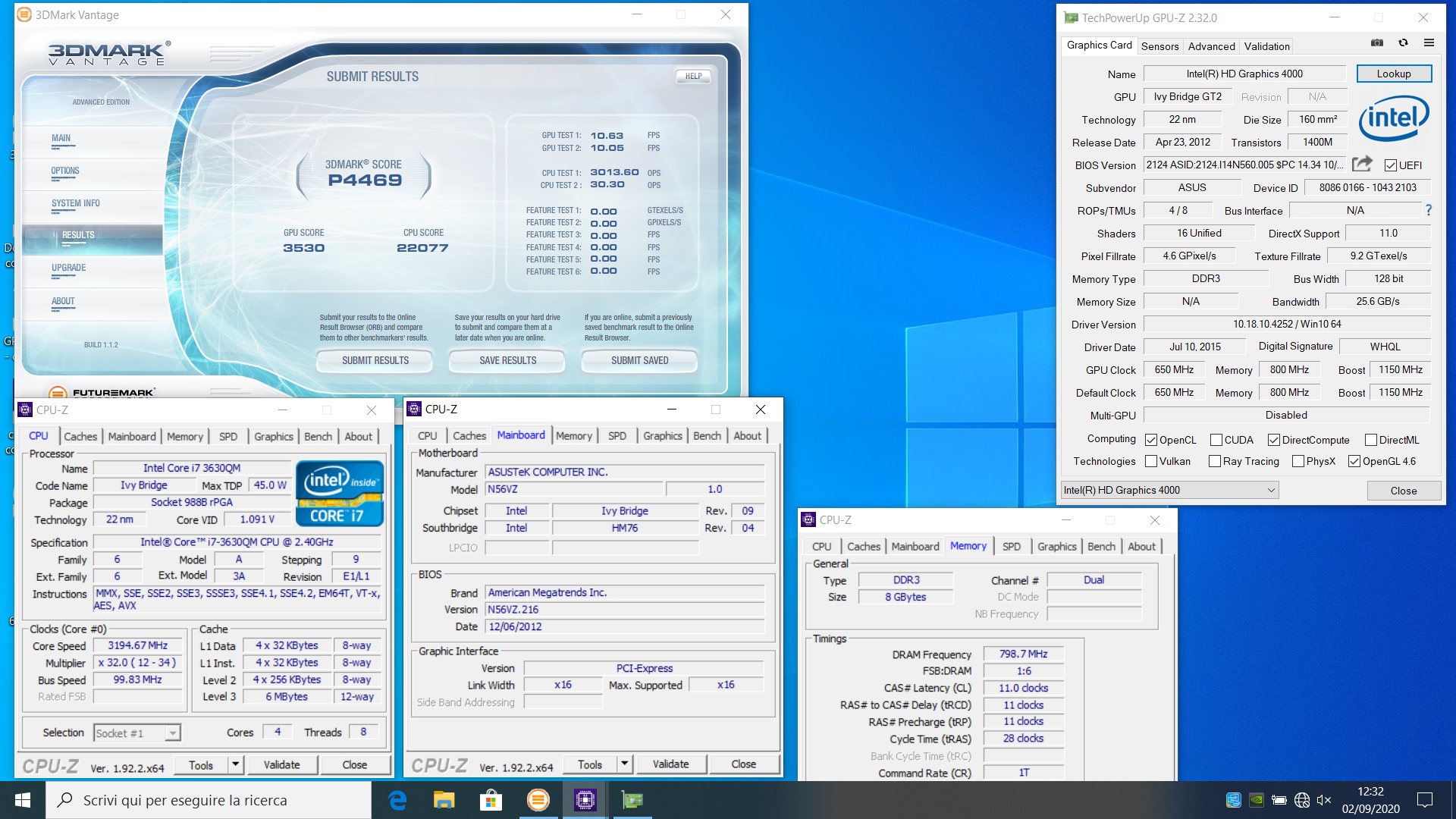Open the notification center icon
Screen dimensions: 1456x819
(1425, 800)
